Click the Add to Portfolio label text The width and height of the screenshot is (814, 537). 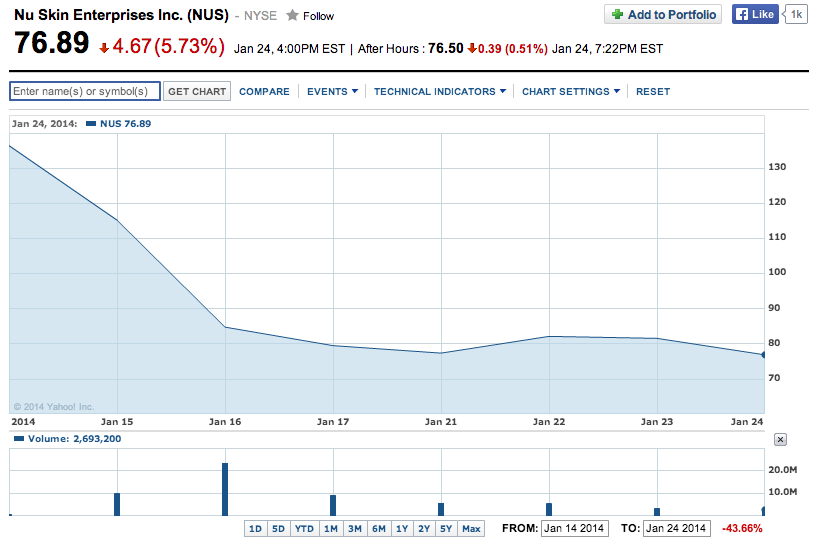click(x=672, y=15)
